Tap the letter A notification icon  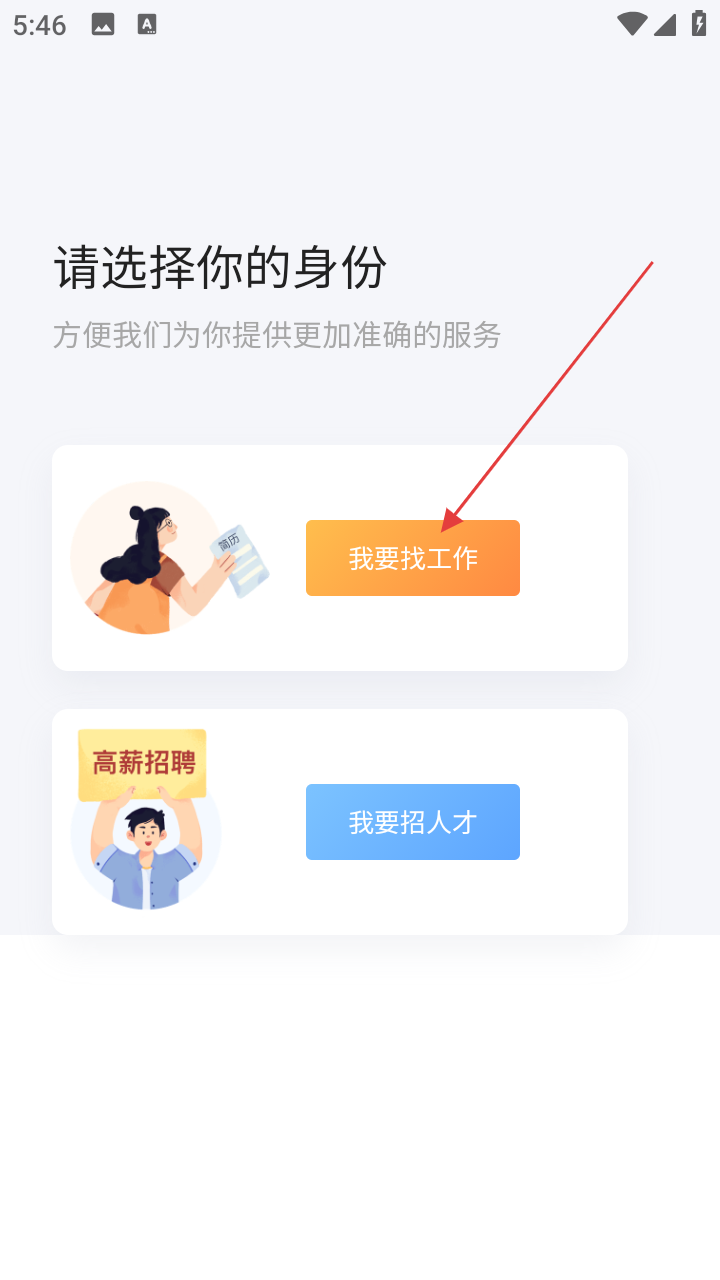coord(147,25)
